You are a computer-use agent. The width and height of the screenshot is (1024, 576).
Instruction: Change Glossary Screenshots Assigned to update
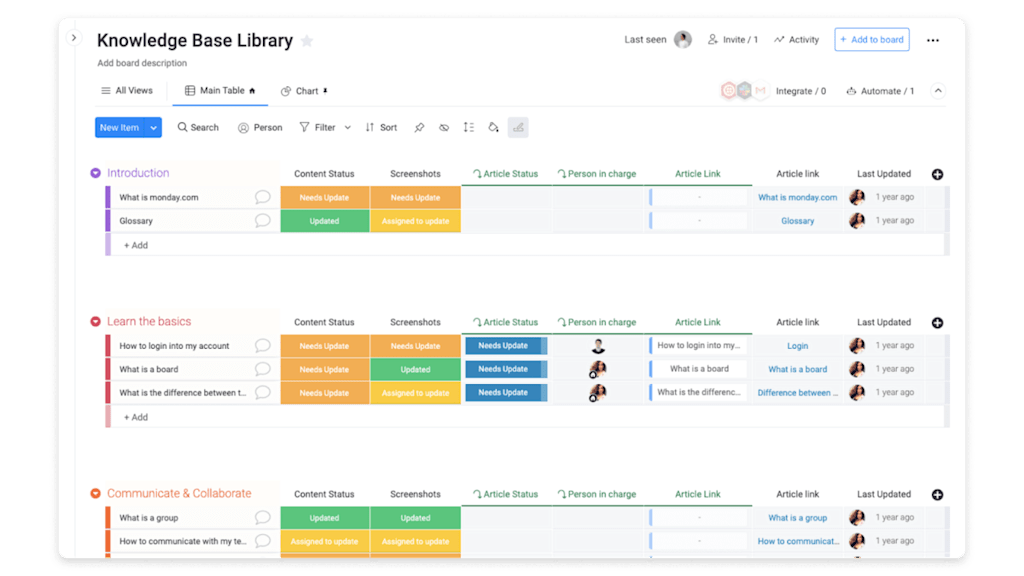[415, 221]
